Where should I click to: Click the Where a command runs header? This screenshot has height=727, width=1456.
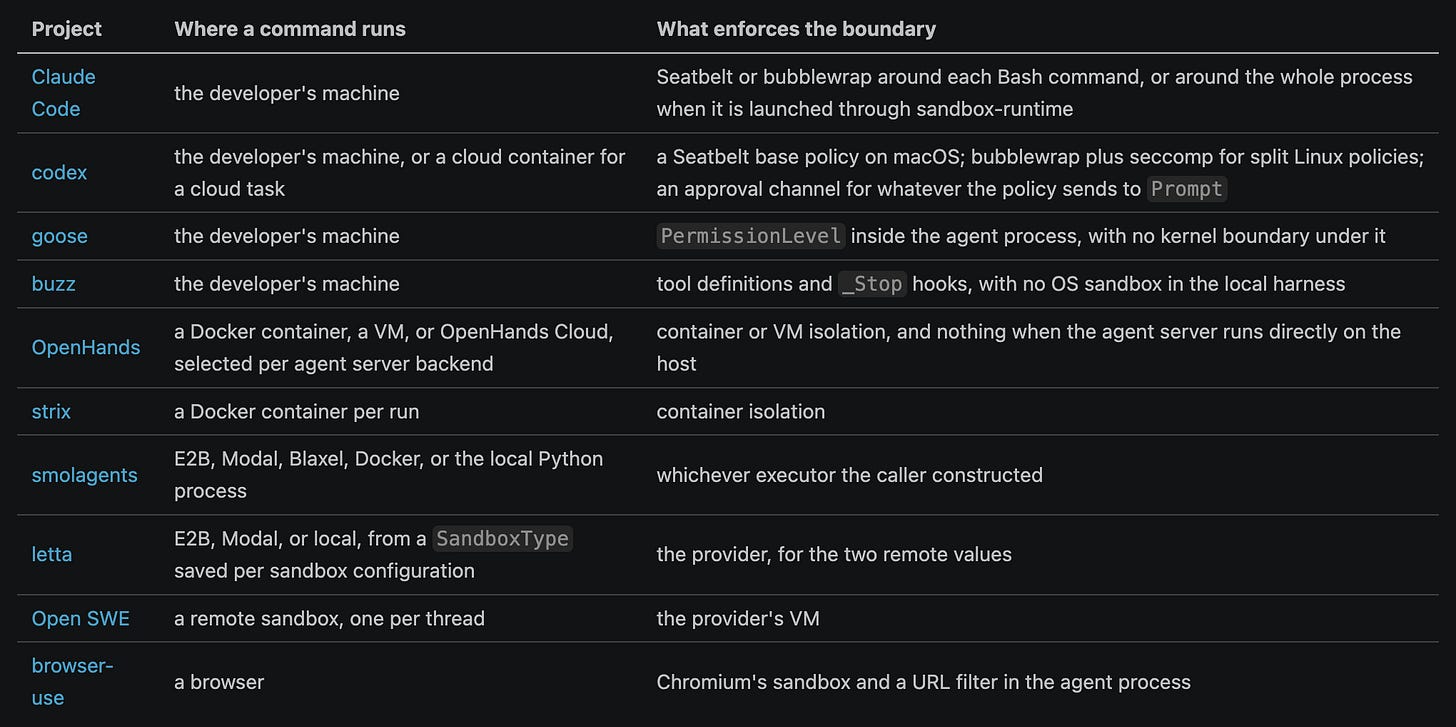tap(290, 29)
